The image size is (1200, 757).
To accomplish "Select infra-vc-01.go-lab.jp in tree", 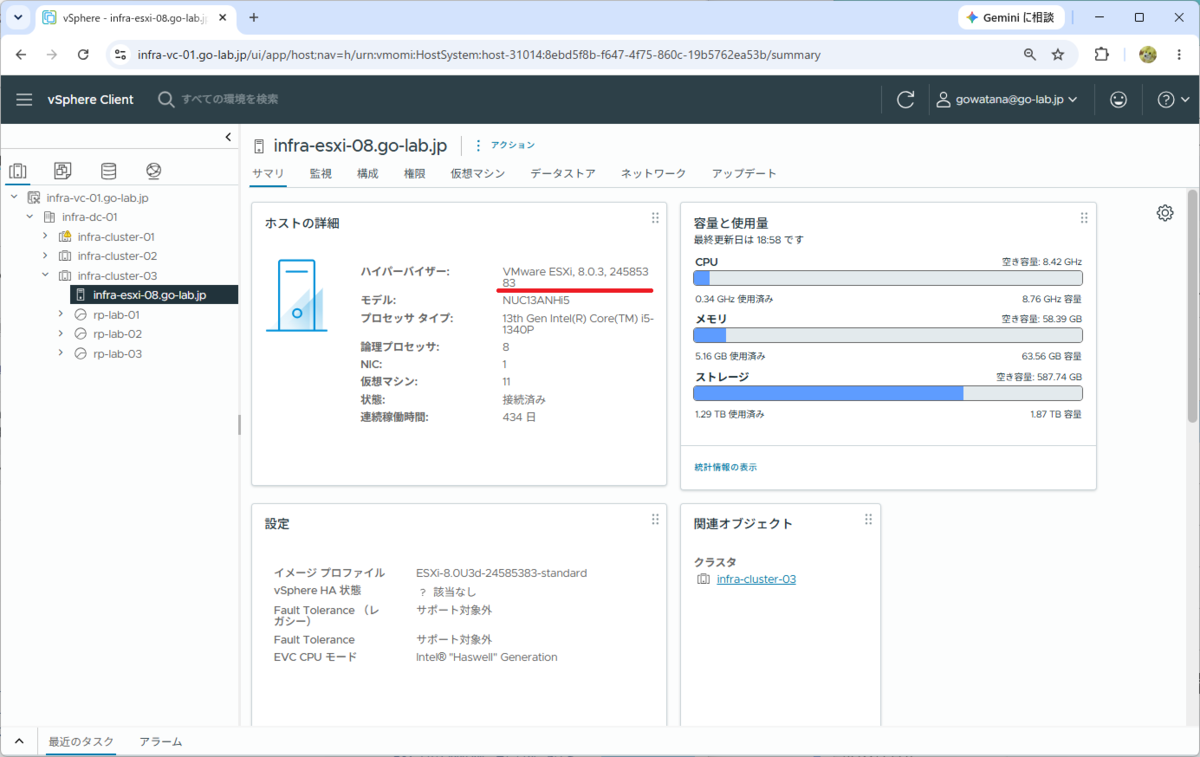I will [97, 198].
